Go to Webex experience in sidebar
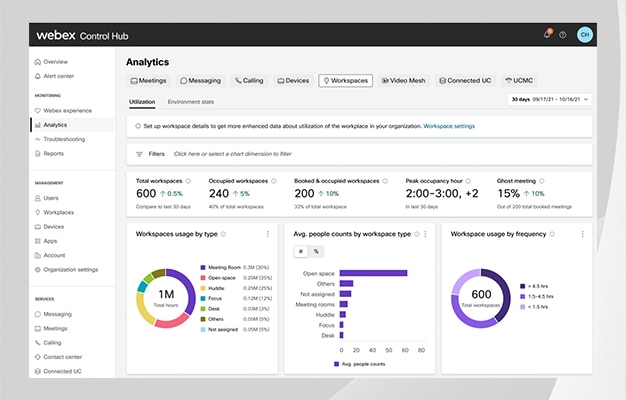The image size is (626, 400). coord(63,111)
